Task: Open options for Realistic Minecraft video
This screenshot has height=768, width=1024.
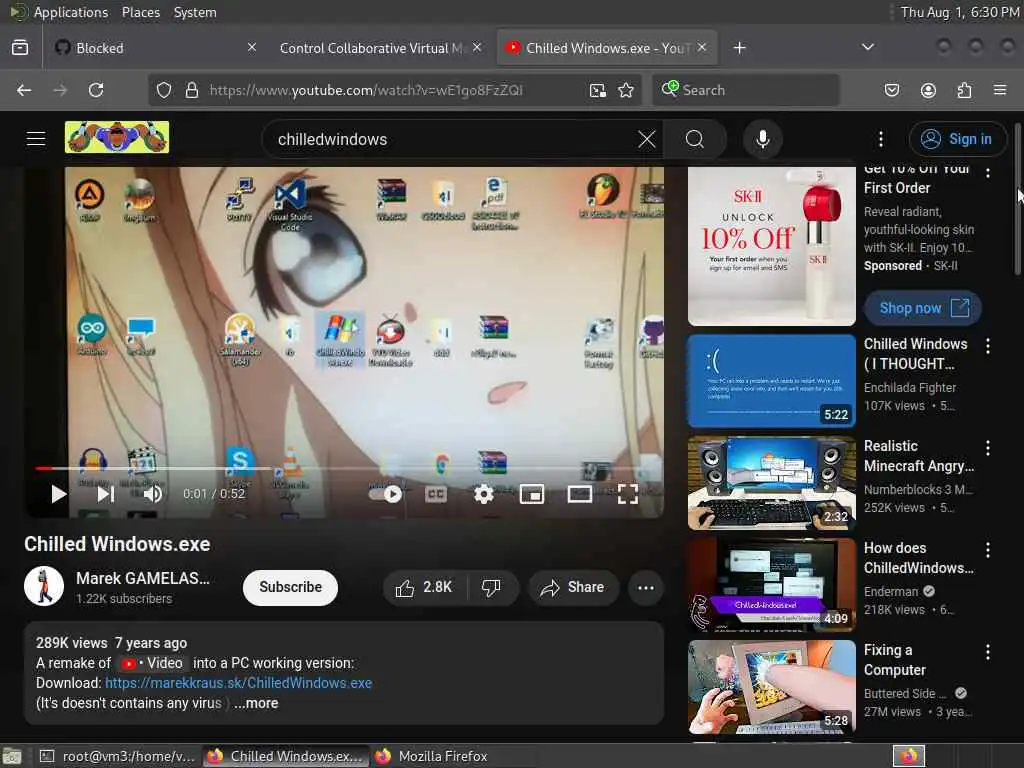Action: pos(987,448)
